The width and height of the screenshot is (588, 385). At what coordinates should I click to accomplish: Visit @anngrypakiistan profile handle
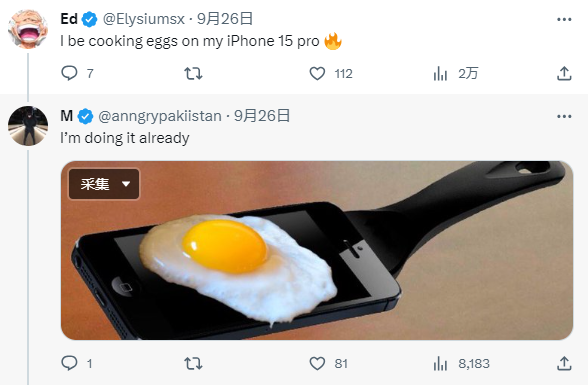(160, 116)
